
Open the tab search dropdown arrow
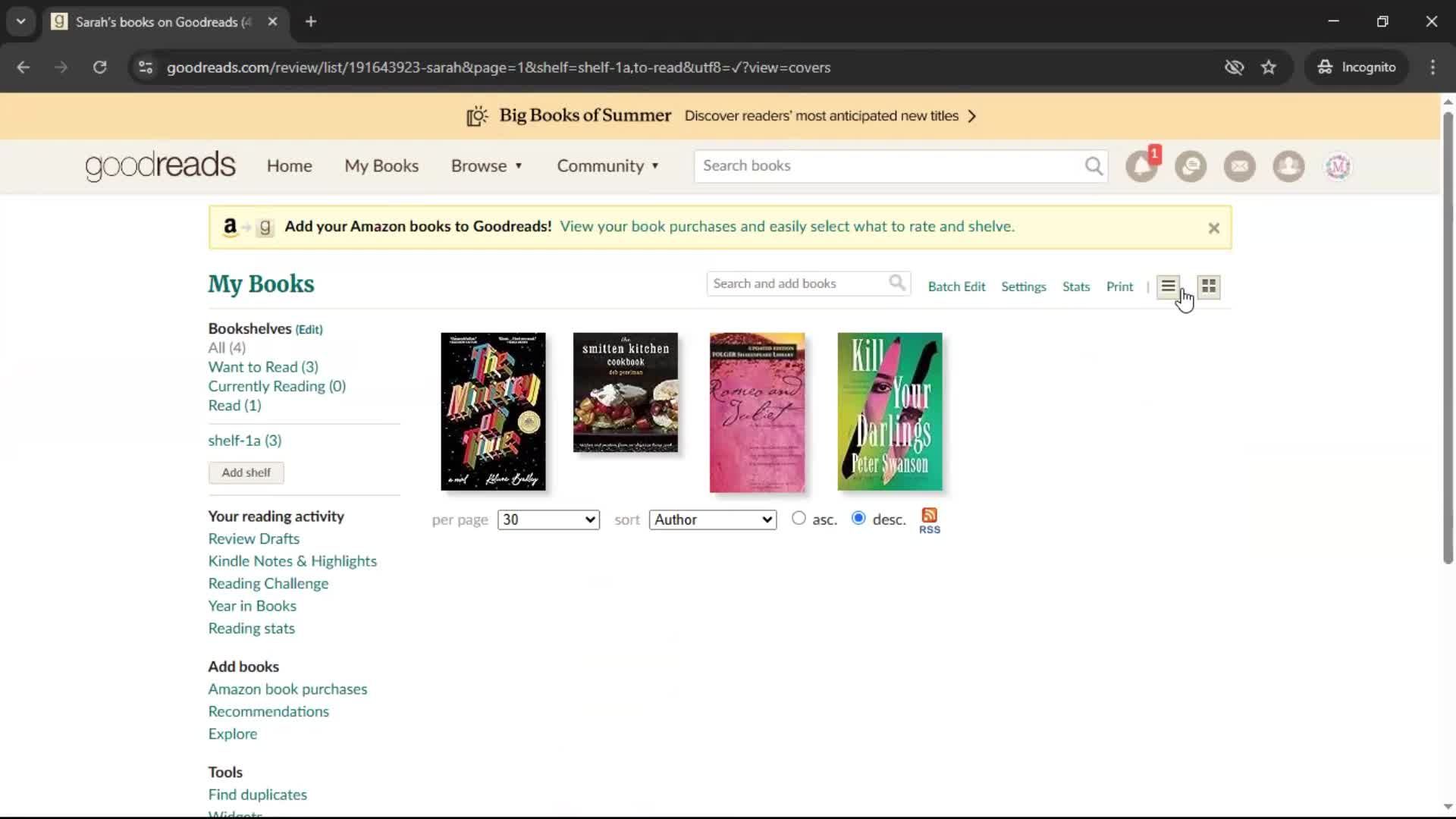20,21
